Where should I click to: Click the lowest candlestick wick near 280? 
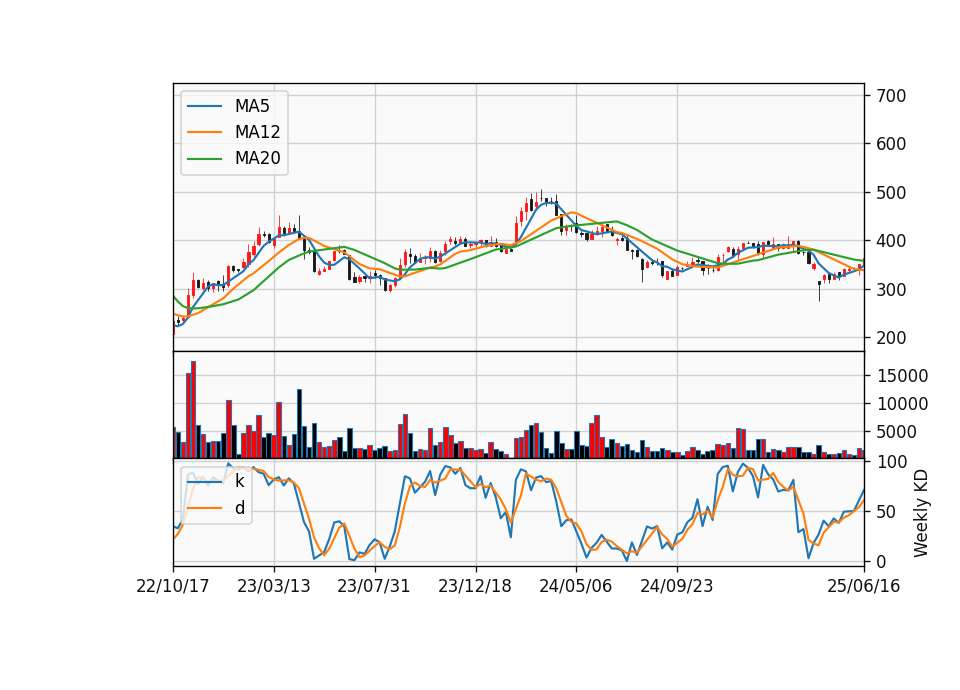coord(819,291)
